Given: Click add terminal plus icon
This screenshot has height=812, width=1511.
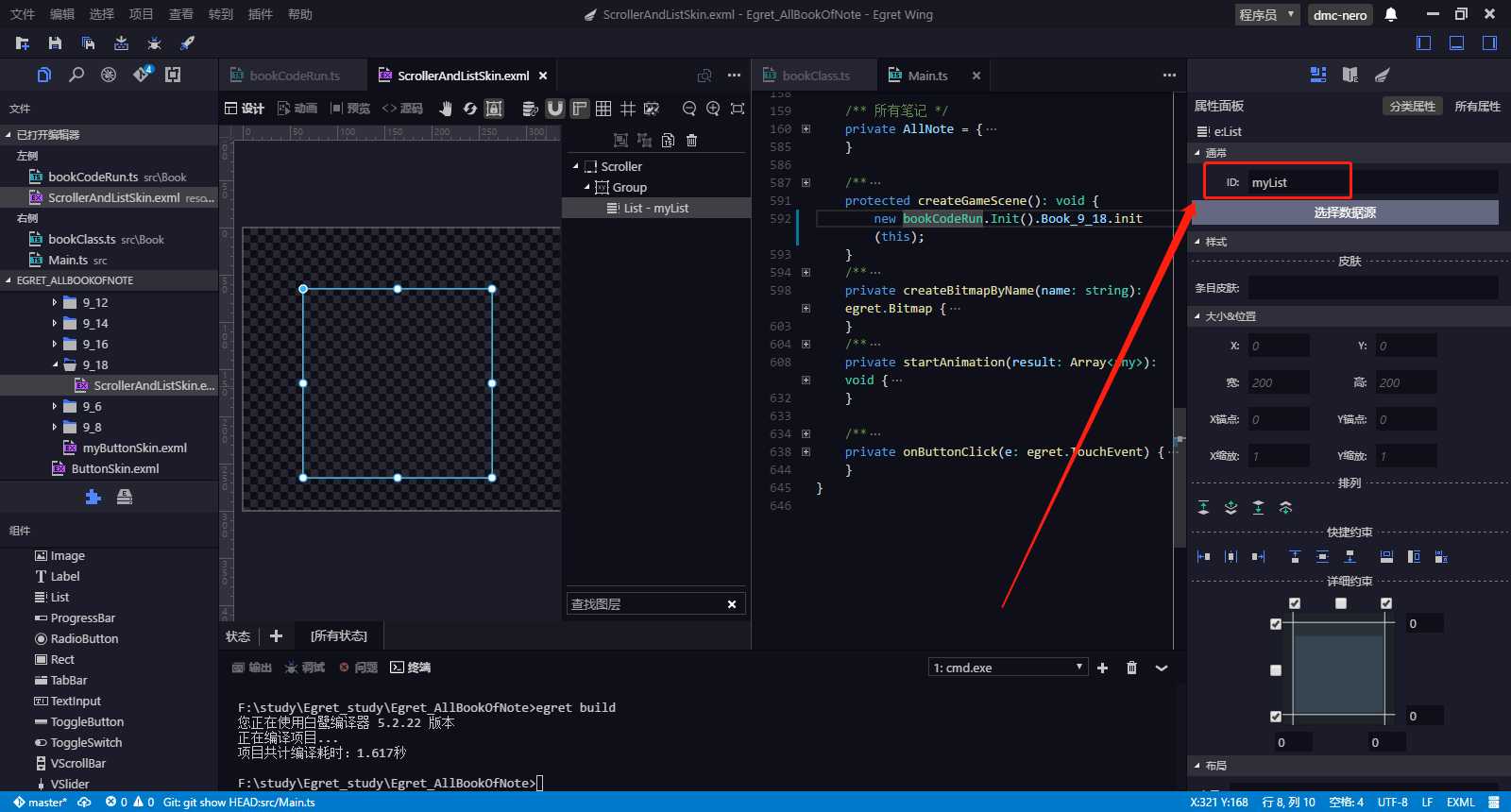Looking at the screenshot, I should click(x=1102, y=668).
